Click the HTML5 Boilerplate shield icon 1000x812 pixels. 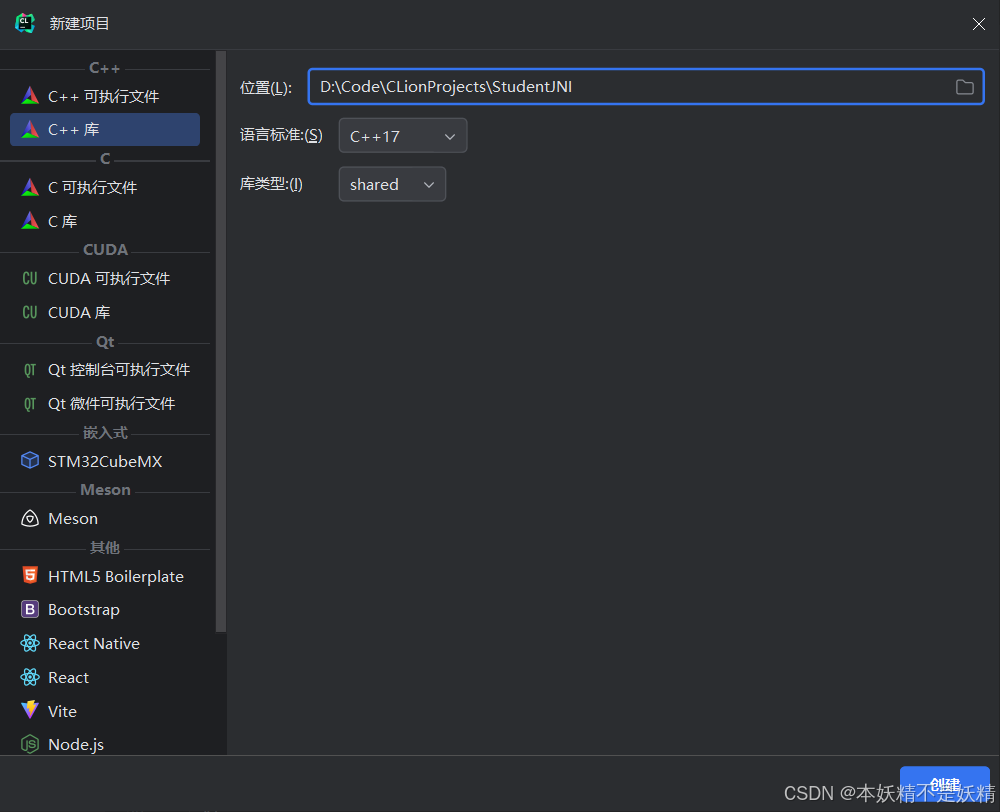[x=30, y=575]
